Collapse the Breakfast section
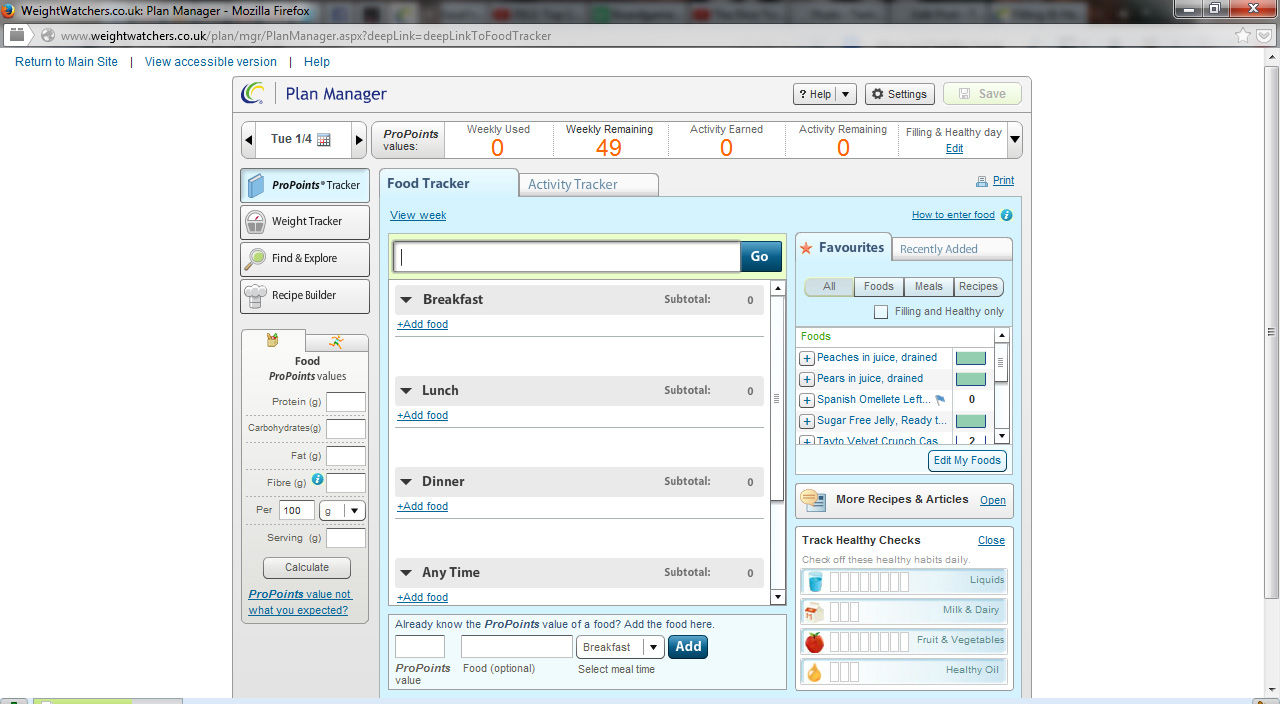 click(x=407, y=300)
